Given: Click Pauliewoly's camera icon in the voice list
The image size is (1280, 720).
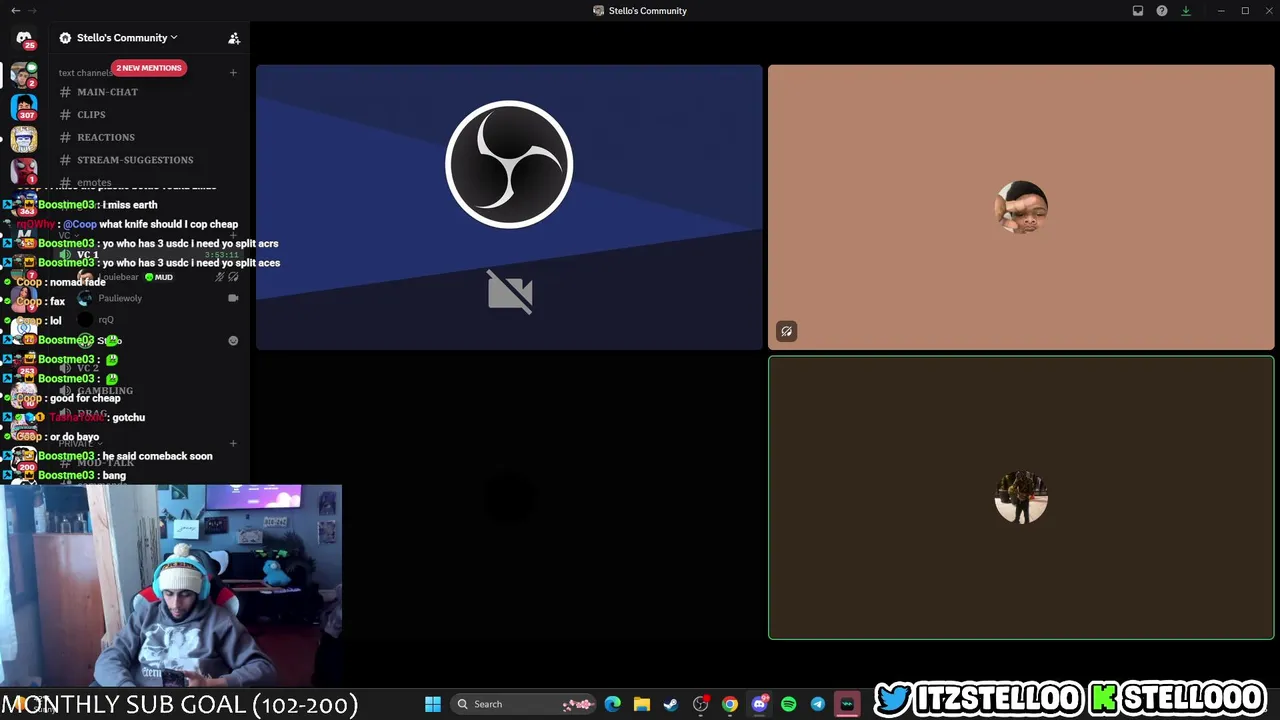Looking at the screenshot, I should (x=233, y=298).
